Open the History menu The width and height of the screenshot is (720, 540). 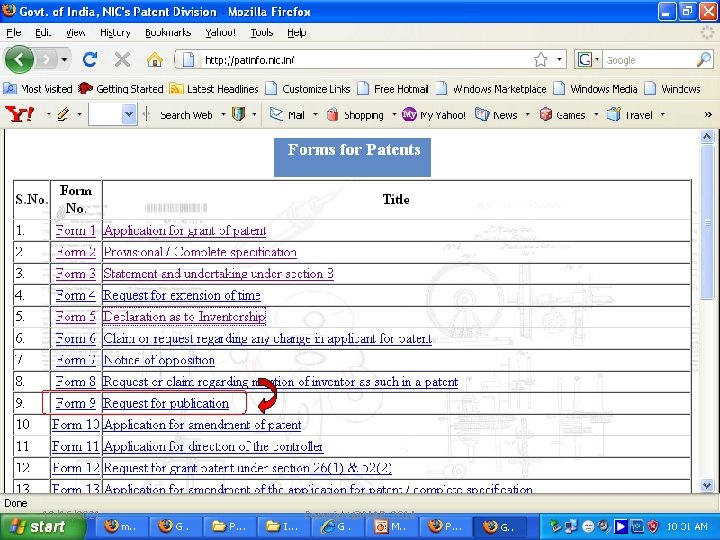[115, 33]
